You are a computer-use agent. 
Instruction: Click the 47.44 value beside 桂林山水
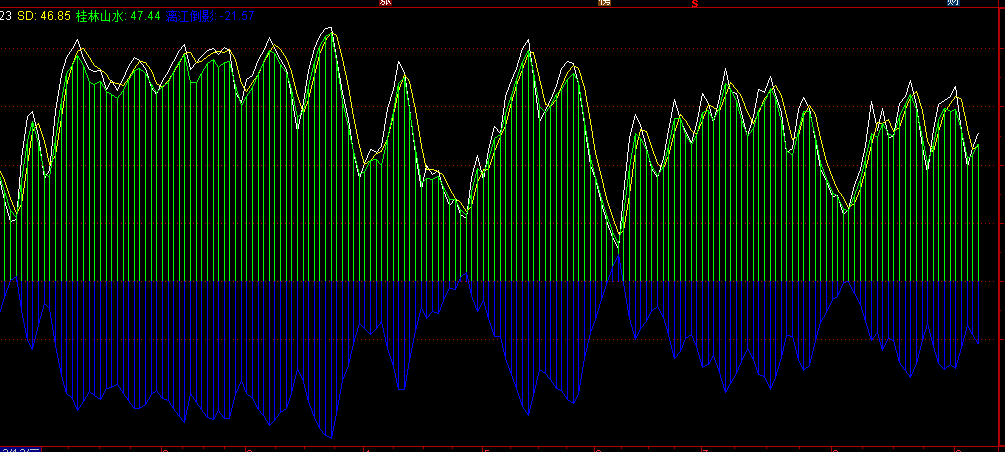pyautogui.click(x=145, y=17)
